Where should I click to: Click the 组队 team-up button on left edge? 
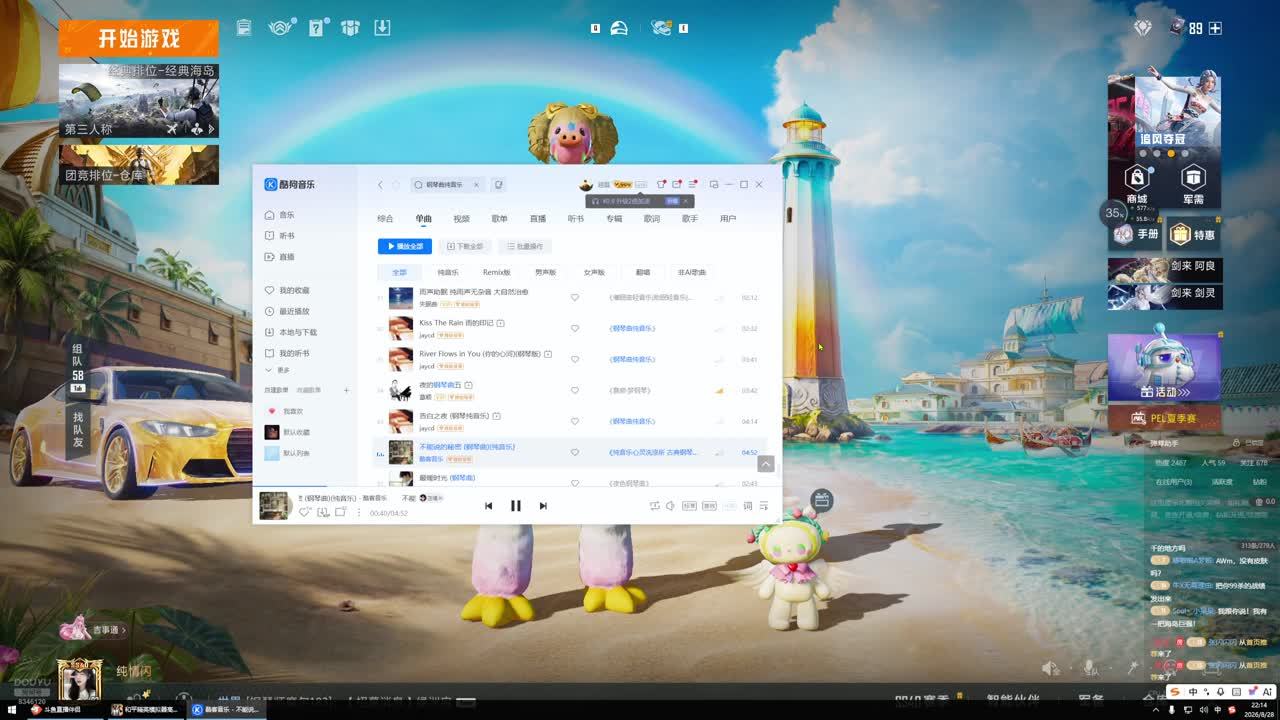point(78,367)
